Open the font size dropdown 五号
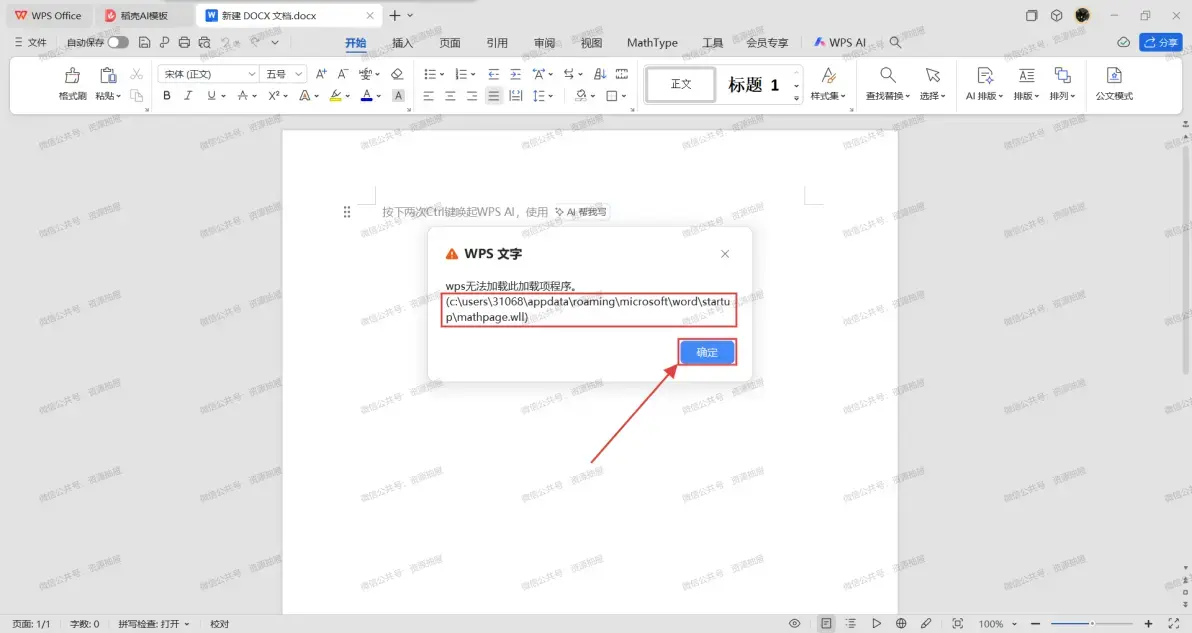 click(284, 74)
